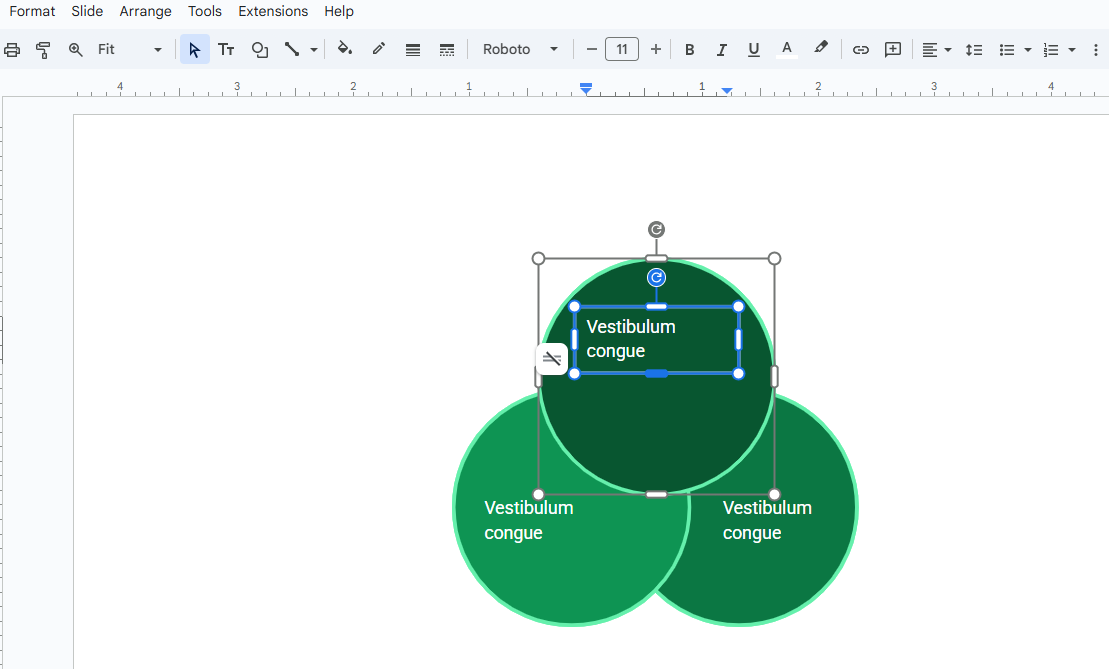Toggle Bold formatting
This screenshot has width=1109, height=669.
(689, 49)
